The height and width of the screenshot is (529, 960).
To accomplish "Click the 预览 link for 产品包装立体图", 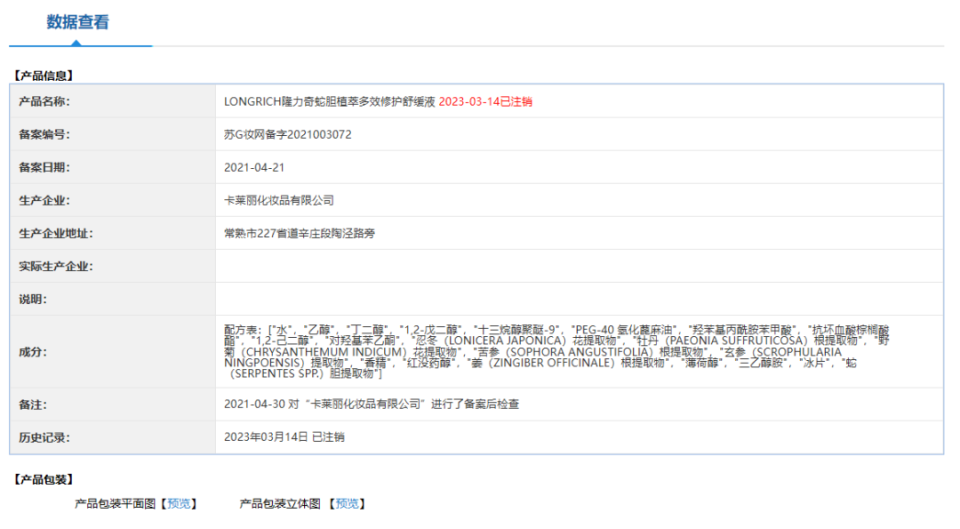I will pos(347,504).
